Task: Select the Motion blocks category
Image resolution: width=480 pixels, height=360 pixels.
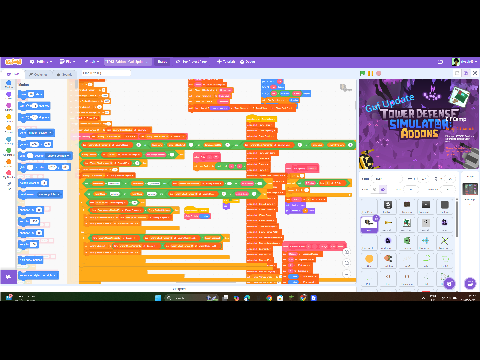Action: [x=9, y=84]
